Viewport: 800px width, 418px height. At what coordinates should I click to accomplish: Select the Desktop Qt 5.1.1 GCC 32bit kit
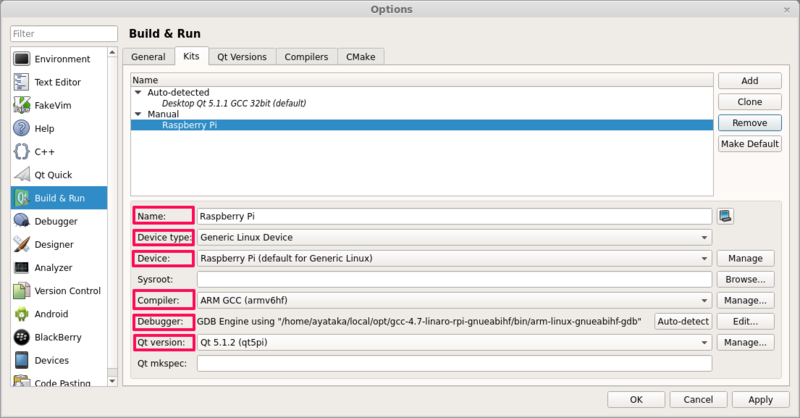pos(234,103)
